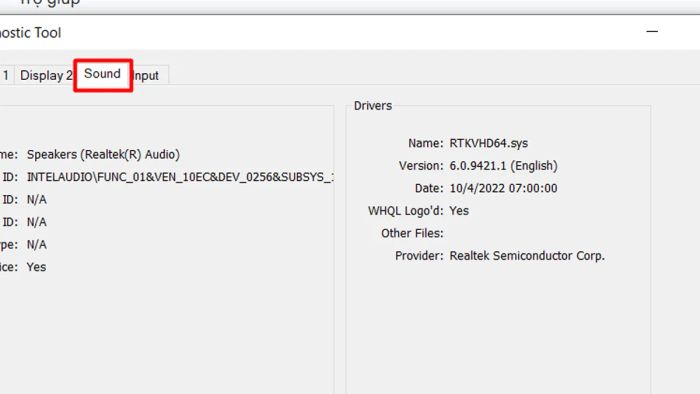
Task: Select the date 10/4/2022 07:00:00
Action: [x=503, y=188]
